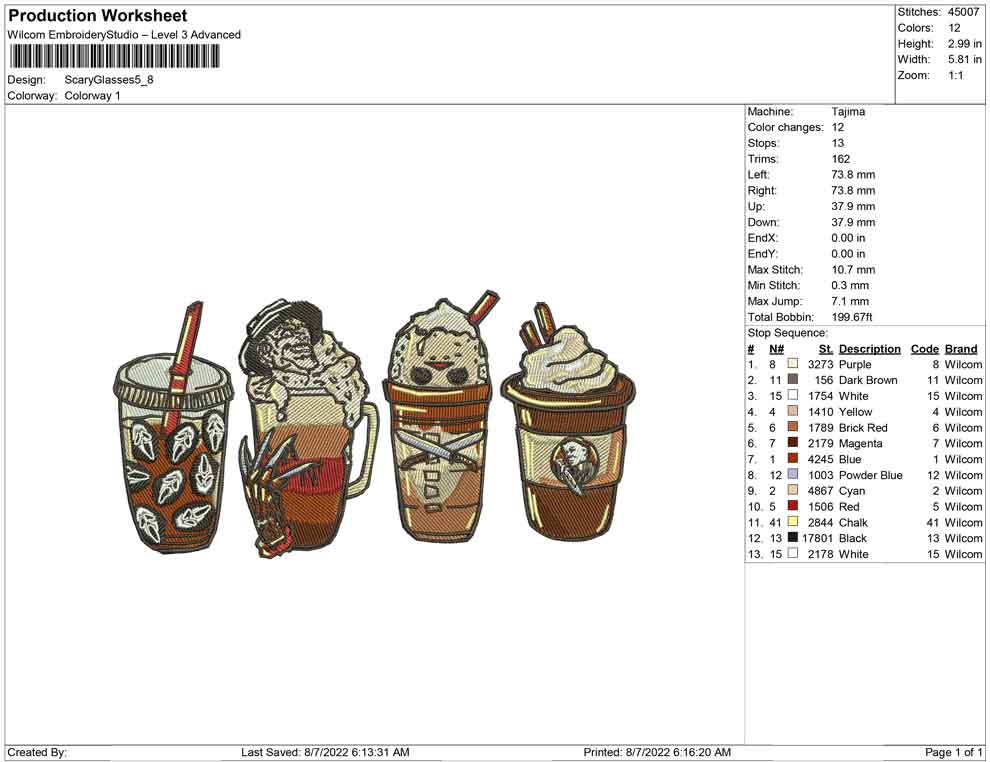Click the design name ScaryGlasses5_8

coord(109,80)
